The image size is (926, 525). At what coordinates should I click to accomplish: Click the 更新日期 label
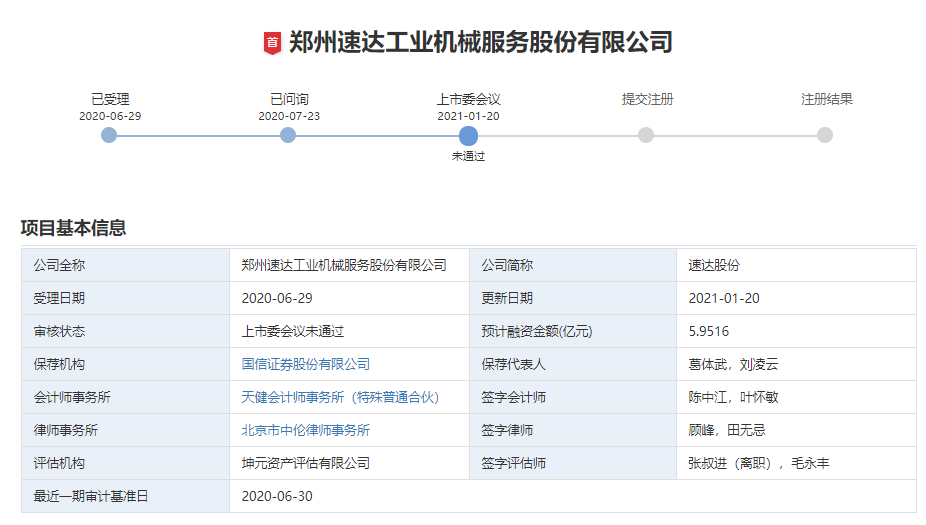pyautogui.click(x=507, y=298)
